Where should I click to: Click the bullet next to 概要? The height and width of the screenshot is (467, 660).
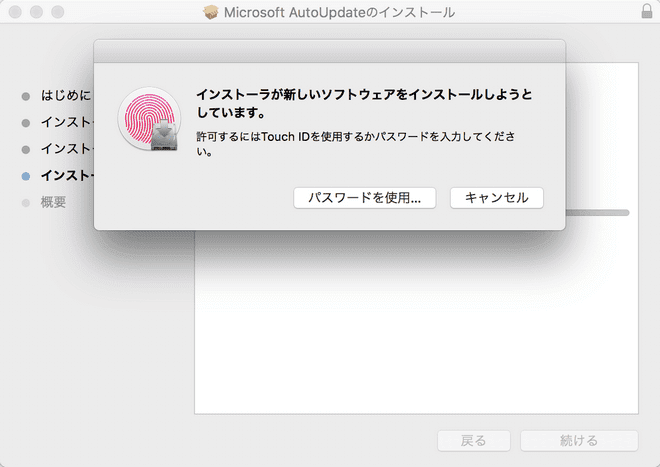click(x=26, y=203)
